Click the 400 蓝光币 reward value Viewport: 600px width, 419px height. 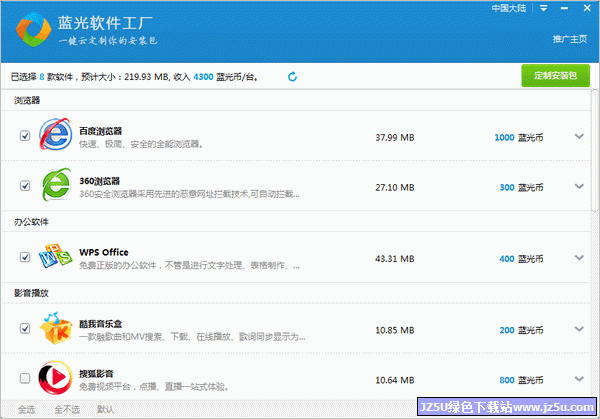tap(521, 259)
